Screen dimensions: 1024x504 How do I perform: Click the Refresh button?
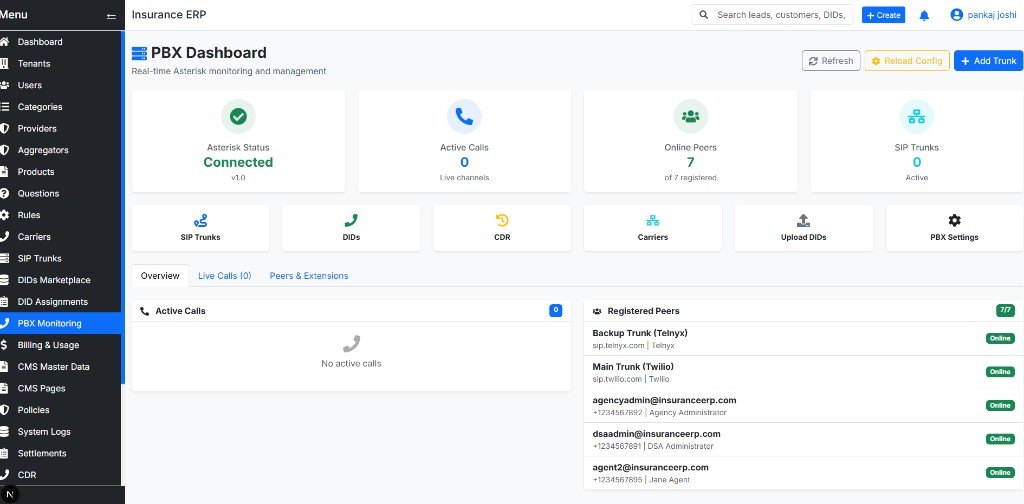[x=831, y=61]
